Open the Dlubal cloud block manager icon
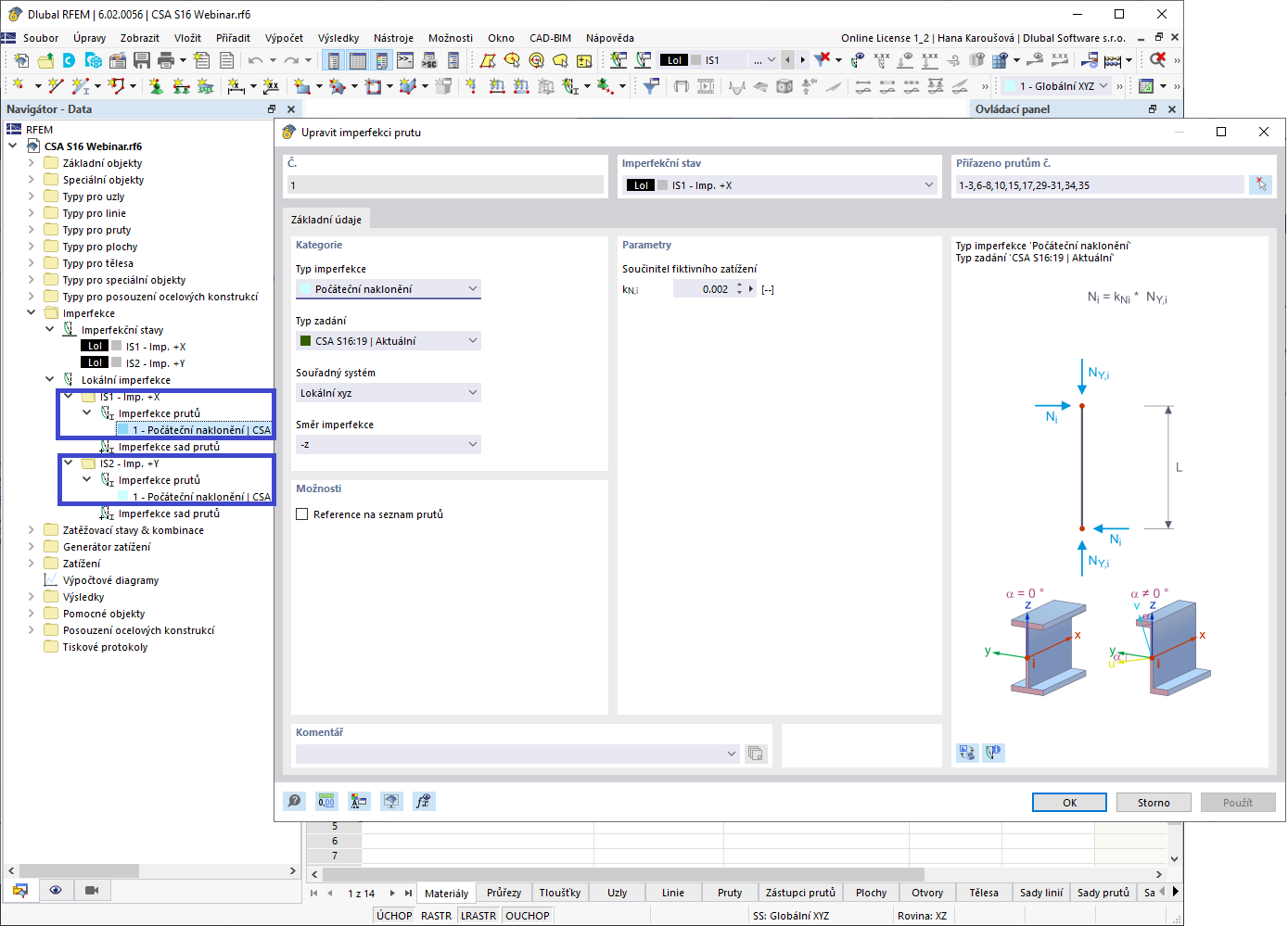This screenshot has width=1288, height=926. click(x=94, y=60)
